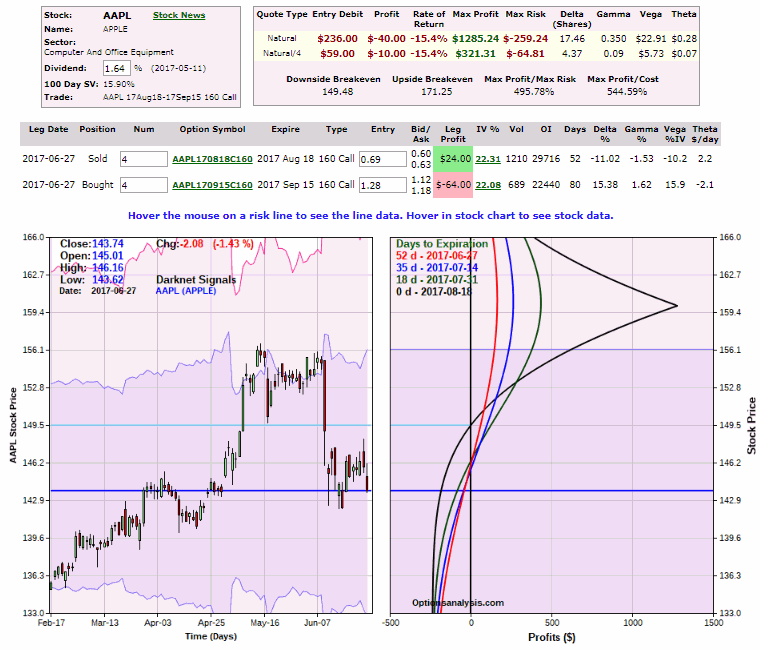The image size is (760, 650).
Task: Click the Natural rate of return -15.4%
Action: click(x=428, y=39)
